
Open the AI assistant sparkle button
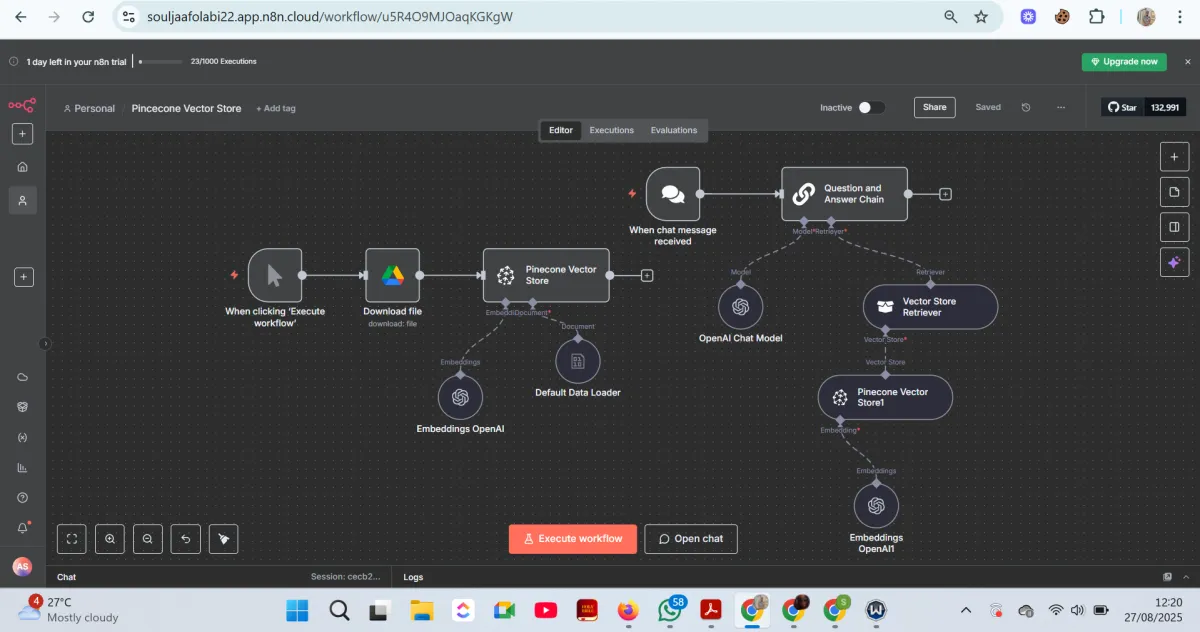click(1174, 262)
